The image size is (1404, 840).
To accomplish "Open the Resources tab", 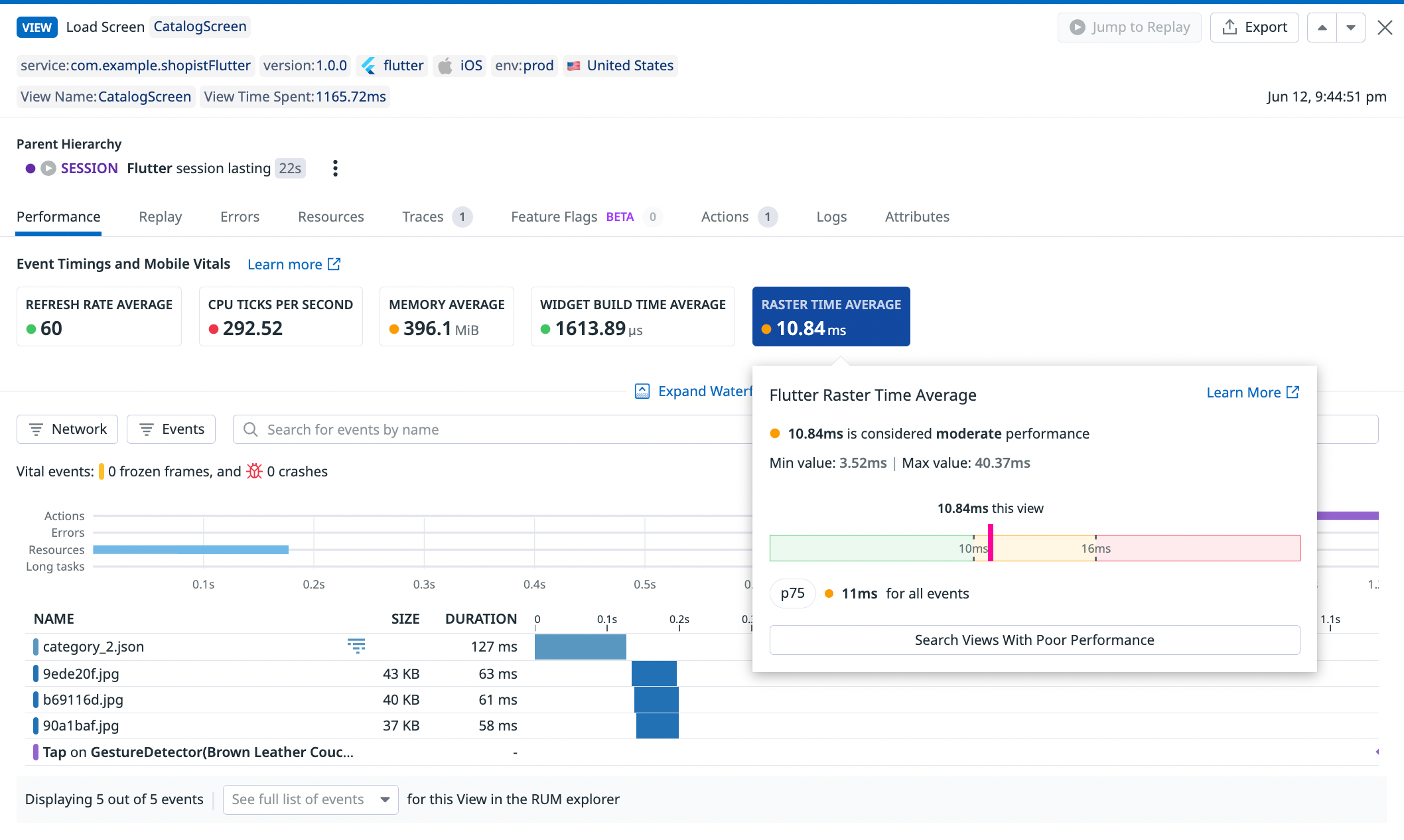I will point(330,217).
